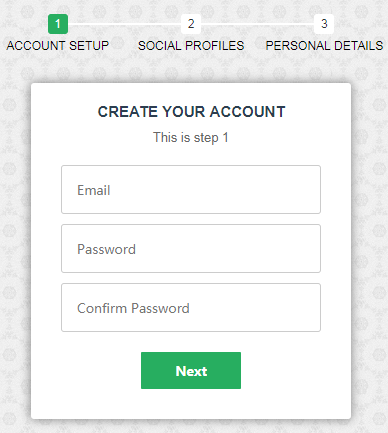Viewport: 388px width, 433px height.
Task: Click the green step 1 badge
Action: pyautogui.click(x=58, y=24)
